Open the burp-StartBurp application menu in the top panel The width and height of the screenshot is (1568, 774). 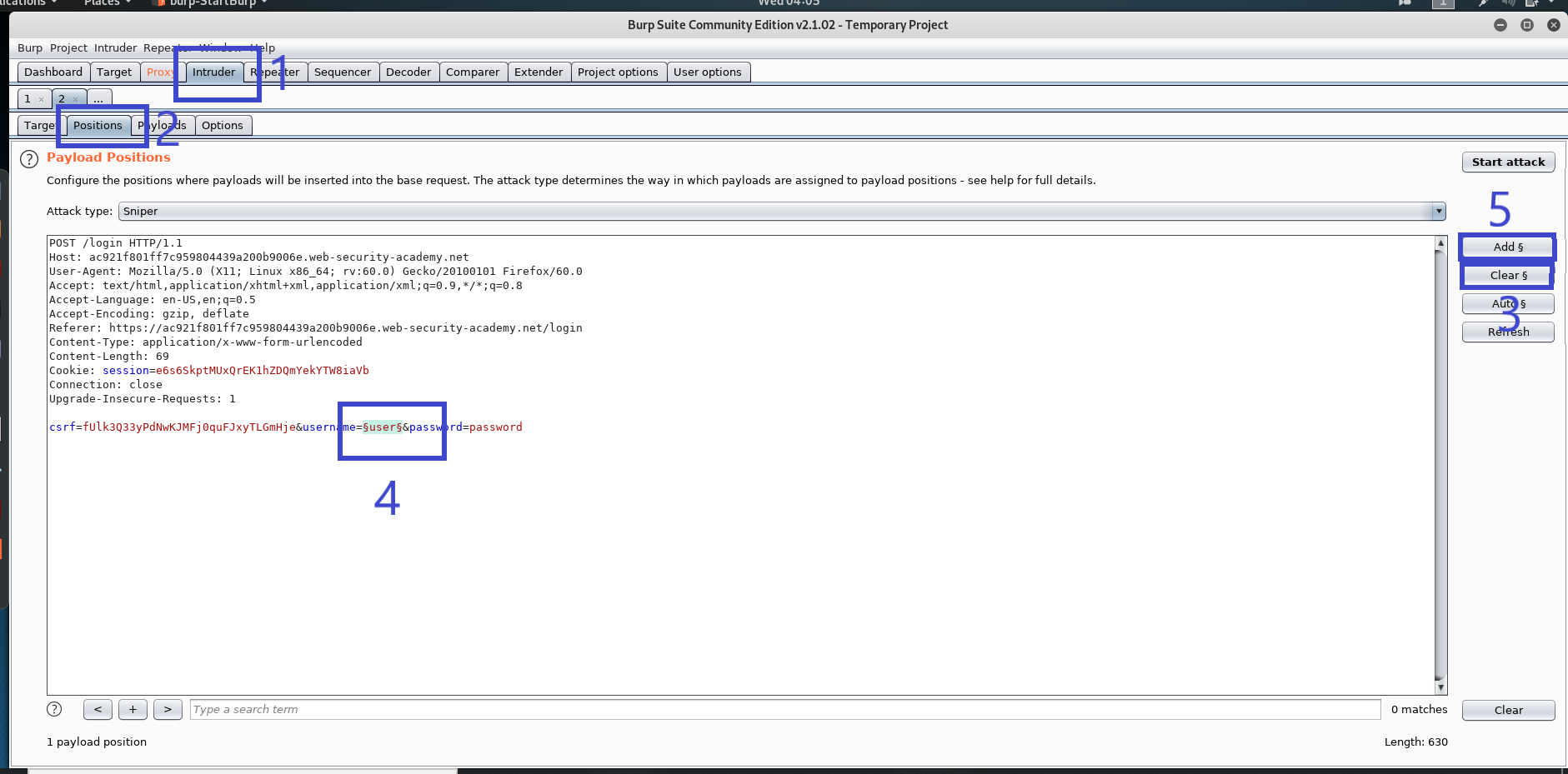point(211,3)
